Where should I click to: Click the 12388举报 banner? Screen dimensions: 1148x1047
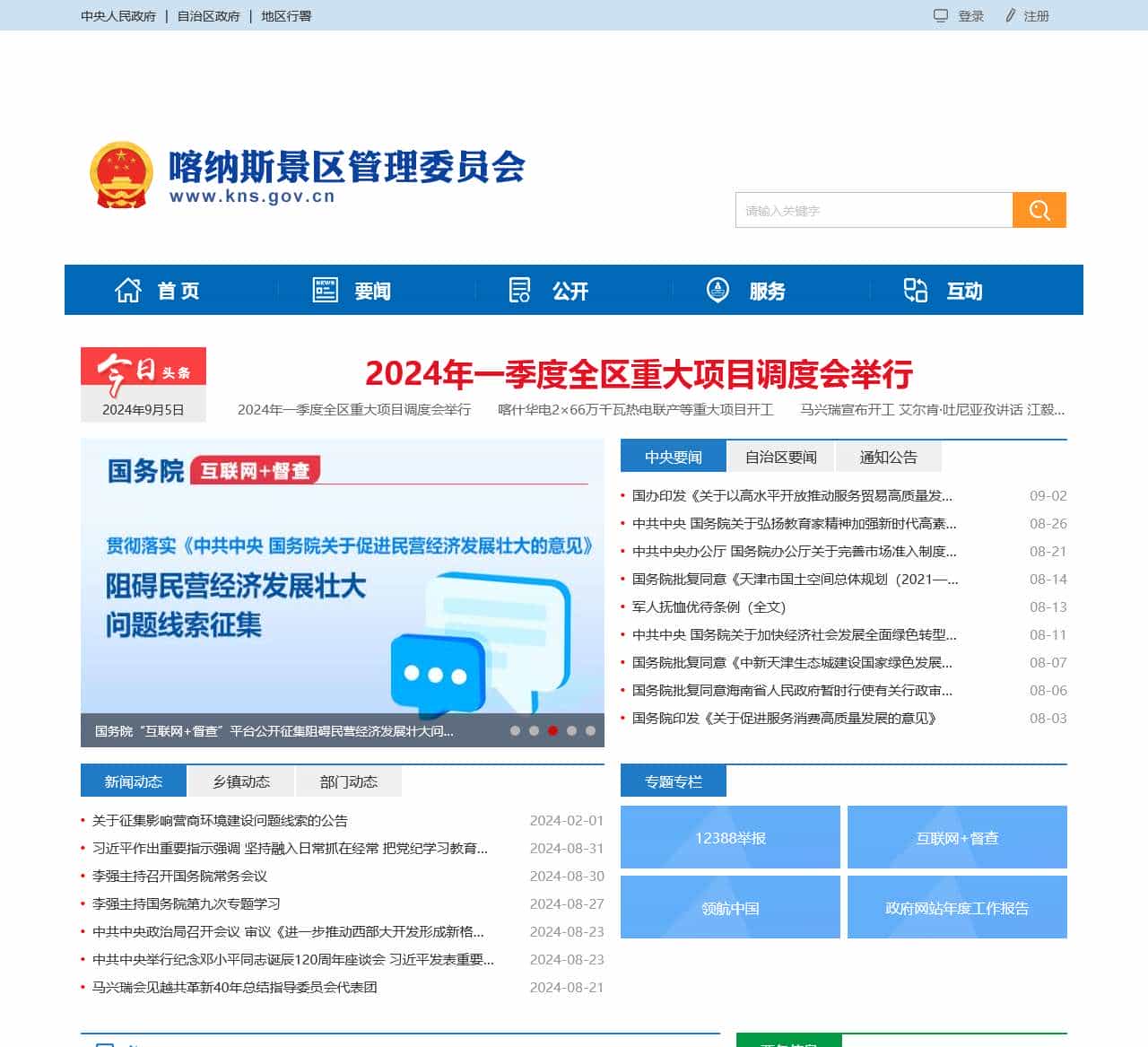tap(730, 837)
